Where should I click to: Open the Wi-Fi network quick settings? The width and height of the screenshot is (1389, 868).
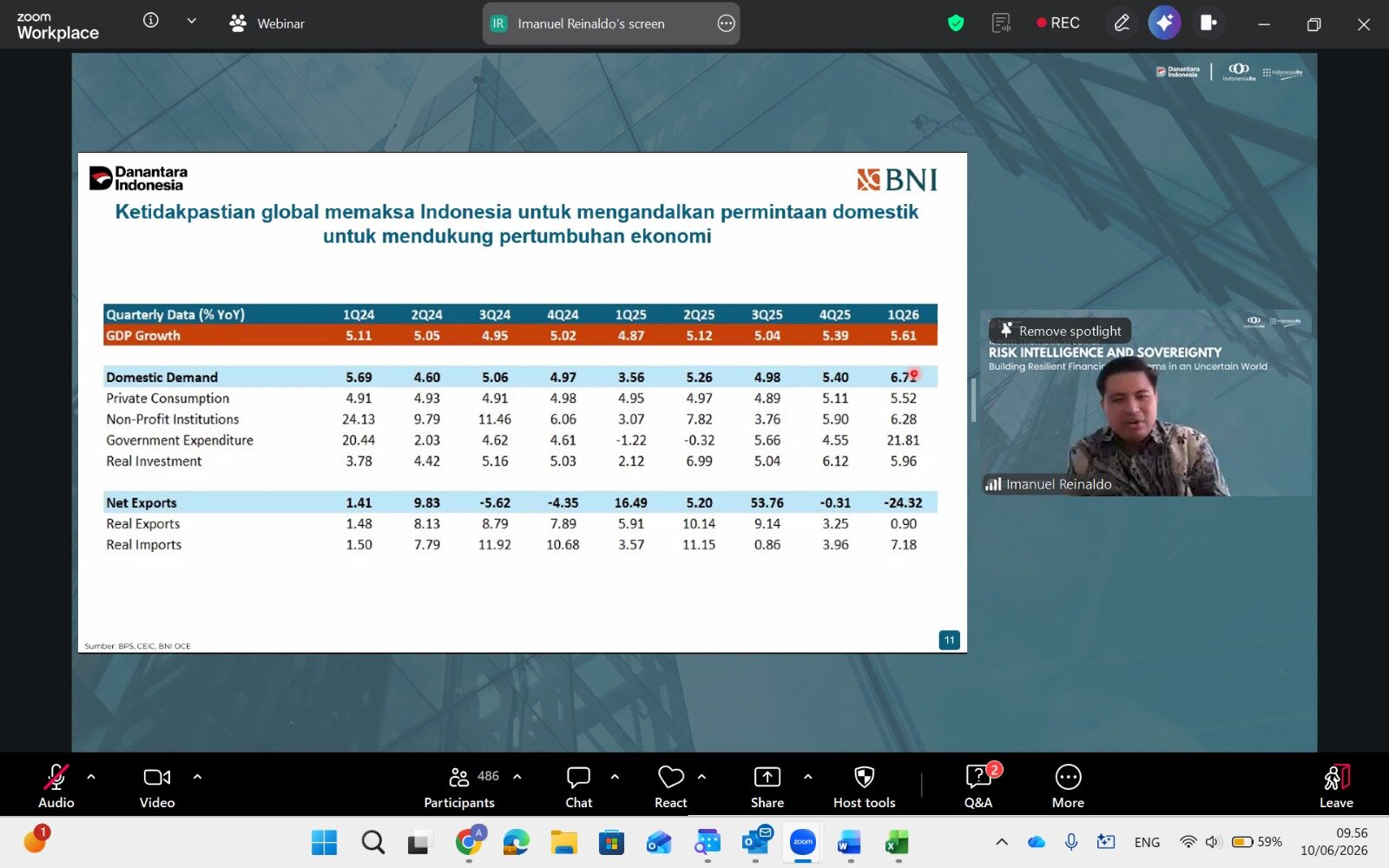click(x=1188, y=842)
